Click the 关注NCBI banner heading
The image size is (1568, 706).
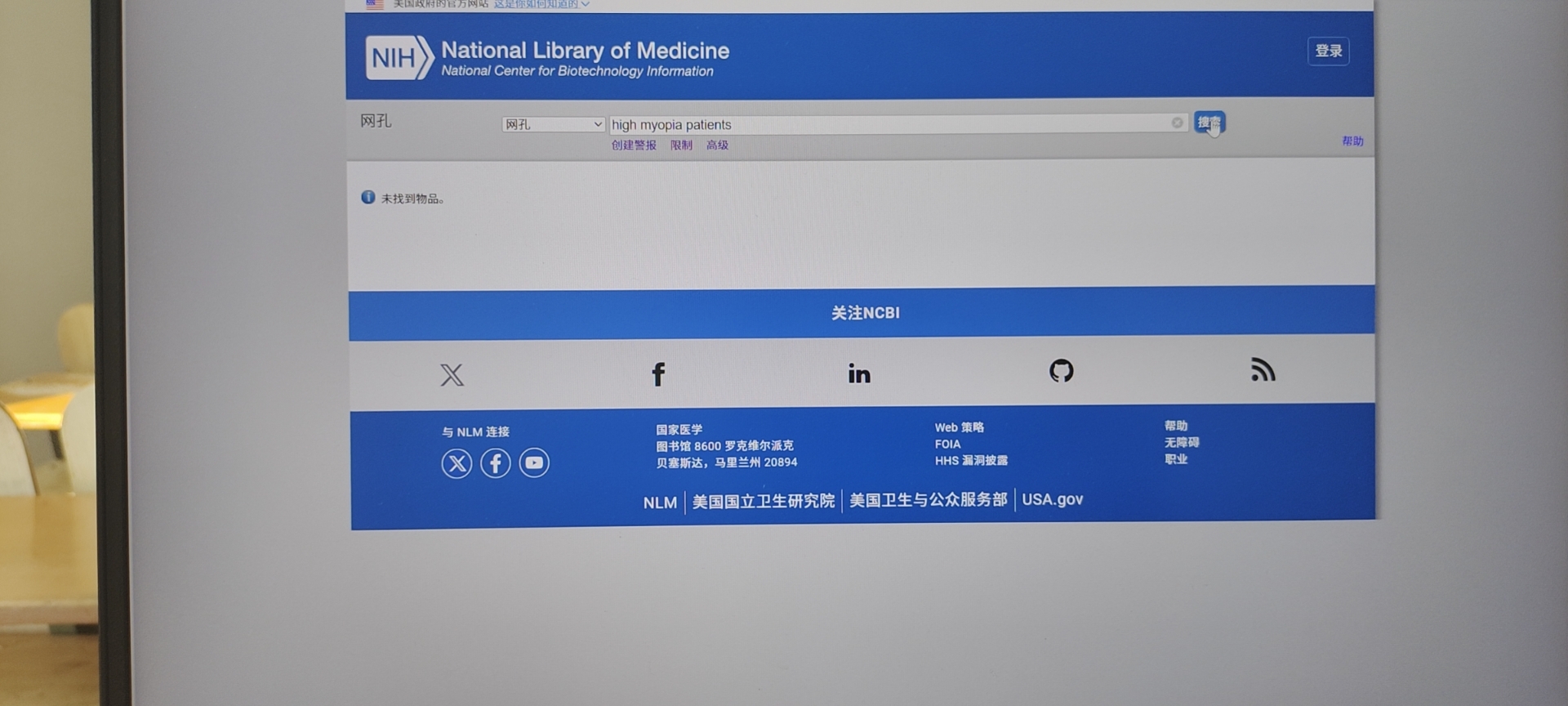click(x=866, y=313)
